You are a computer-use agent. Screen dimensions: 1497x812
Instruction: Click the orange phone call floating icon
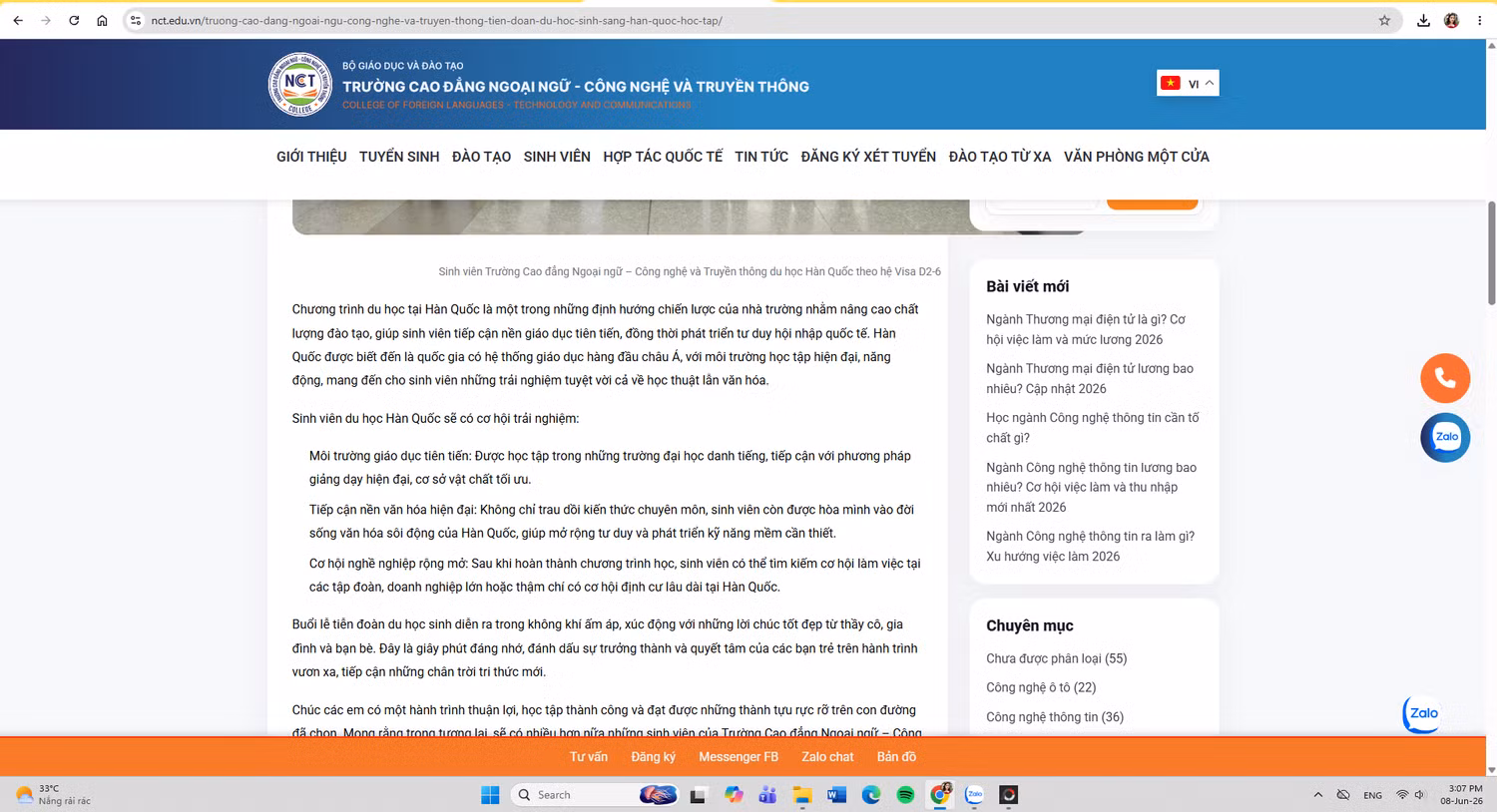(x=1445, y=378)
